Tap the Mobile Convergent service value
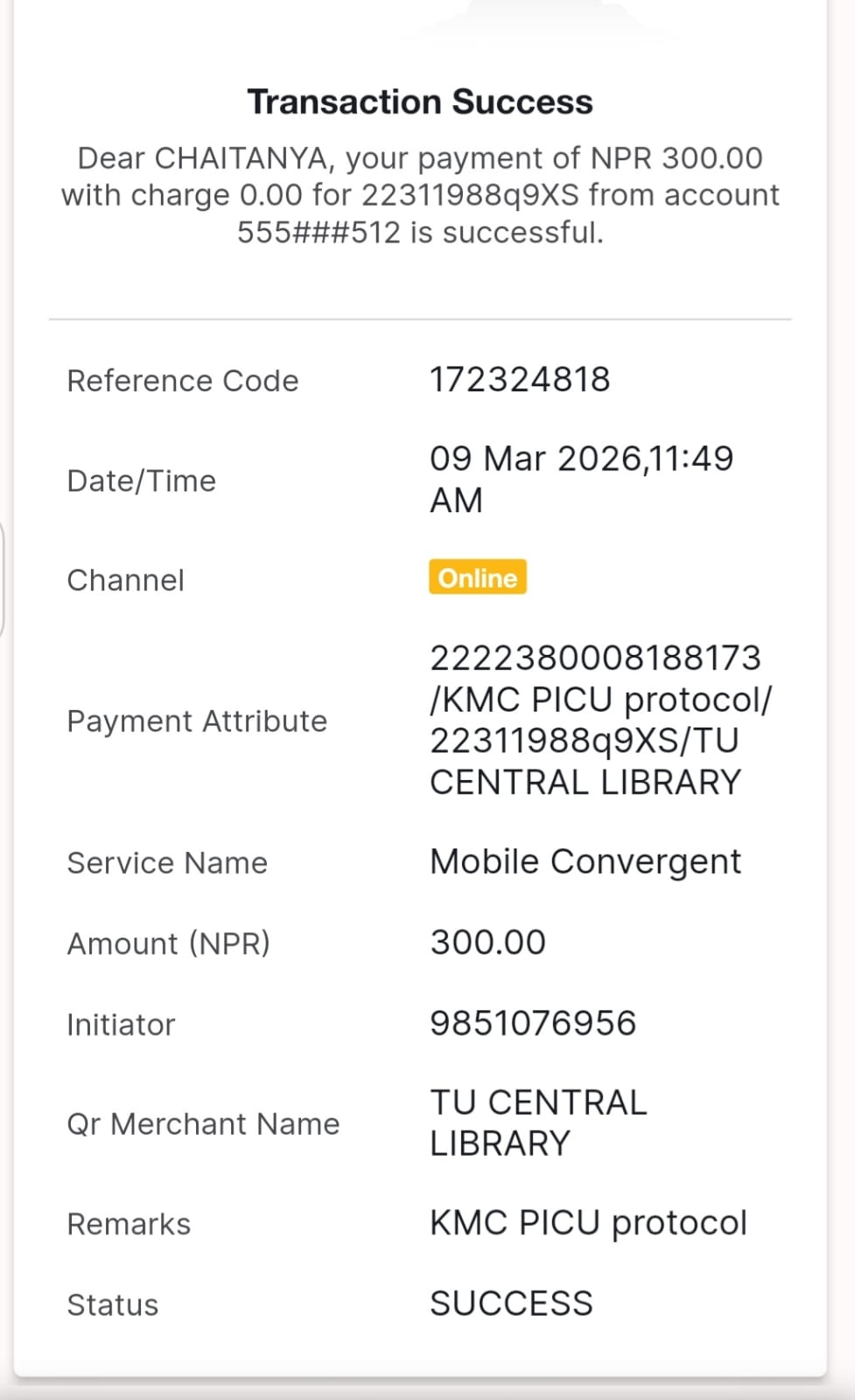855x1400 pixels. (585, 862)
